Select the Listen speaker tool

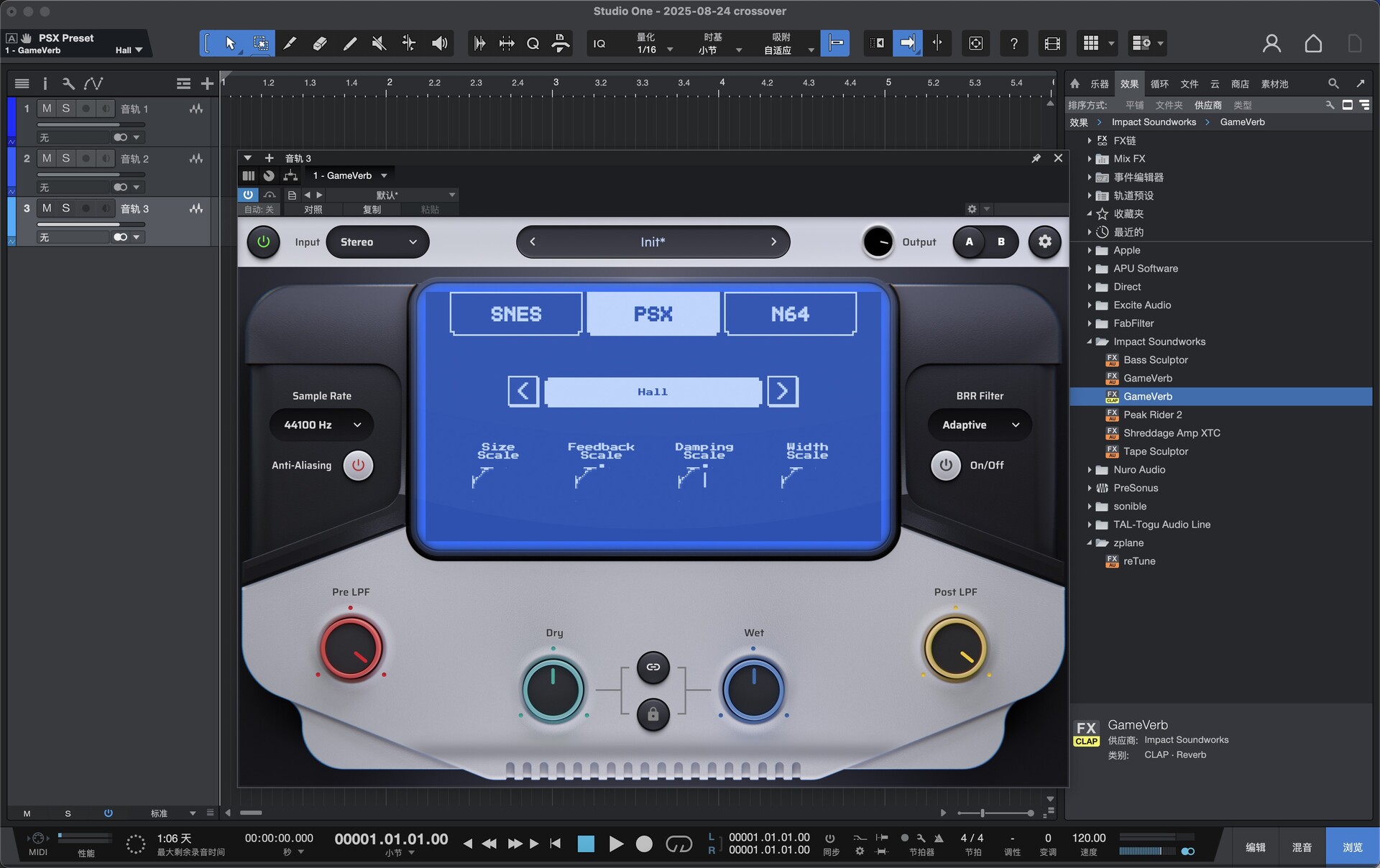[438, 44]
